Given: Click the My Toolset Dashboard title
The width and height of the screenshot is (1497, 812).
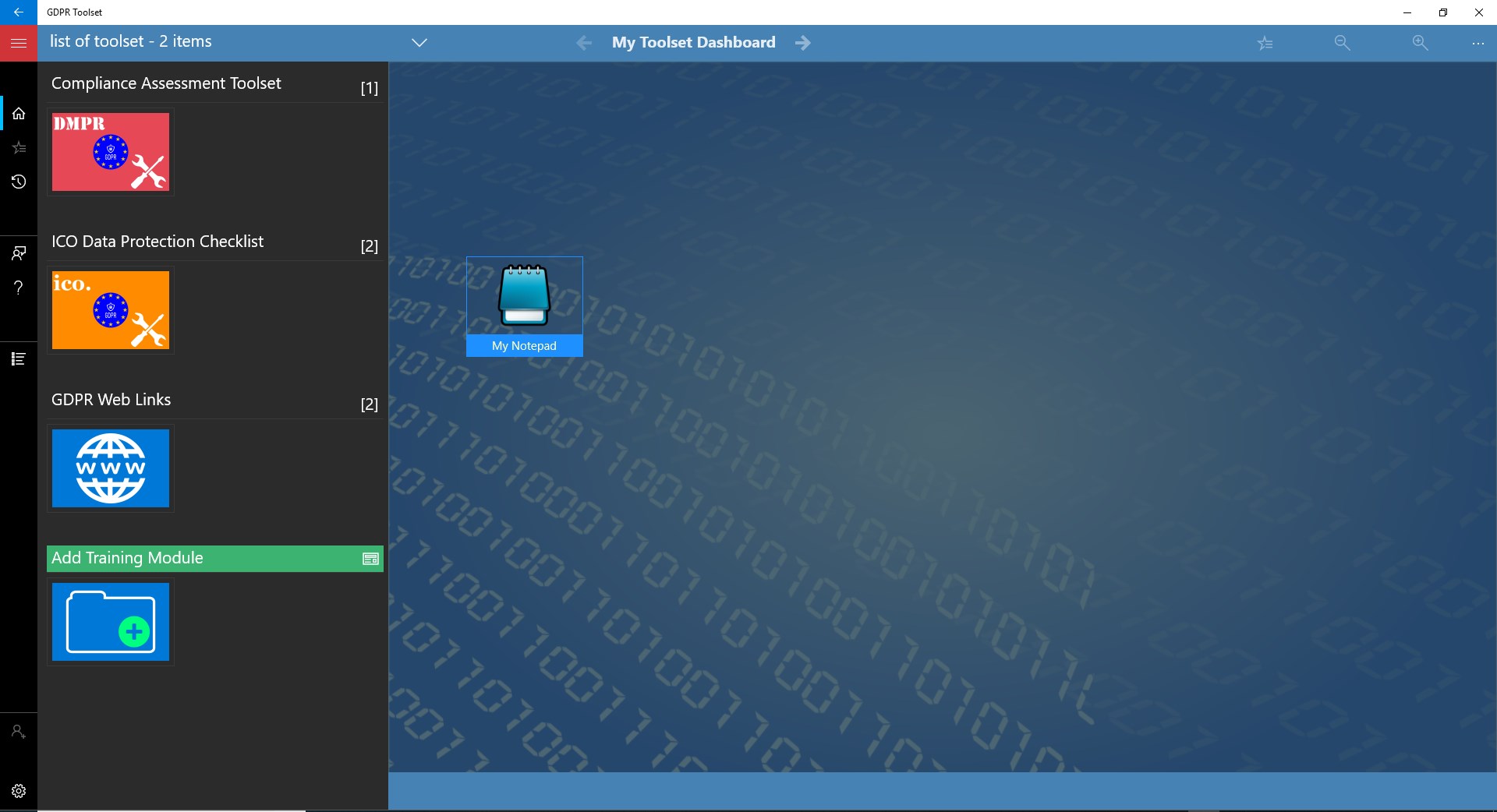Looking at the screenshot, I should tap(694, 43).
